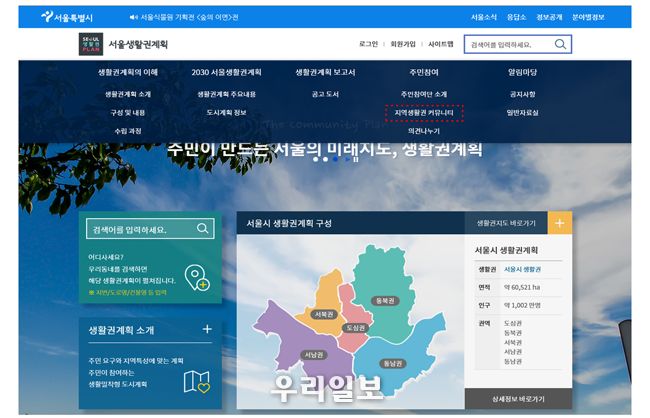Click the Seoul city logo in top bar
The width and height of the screenshot is (650, 418).
47,16
